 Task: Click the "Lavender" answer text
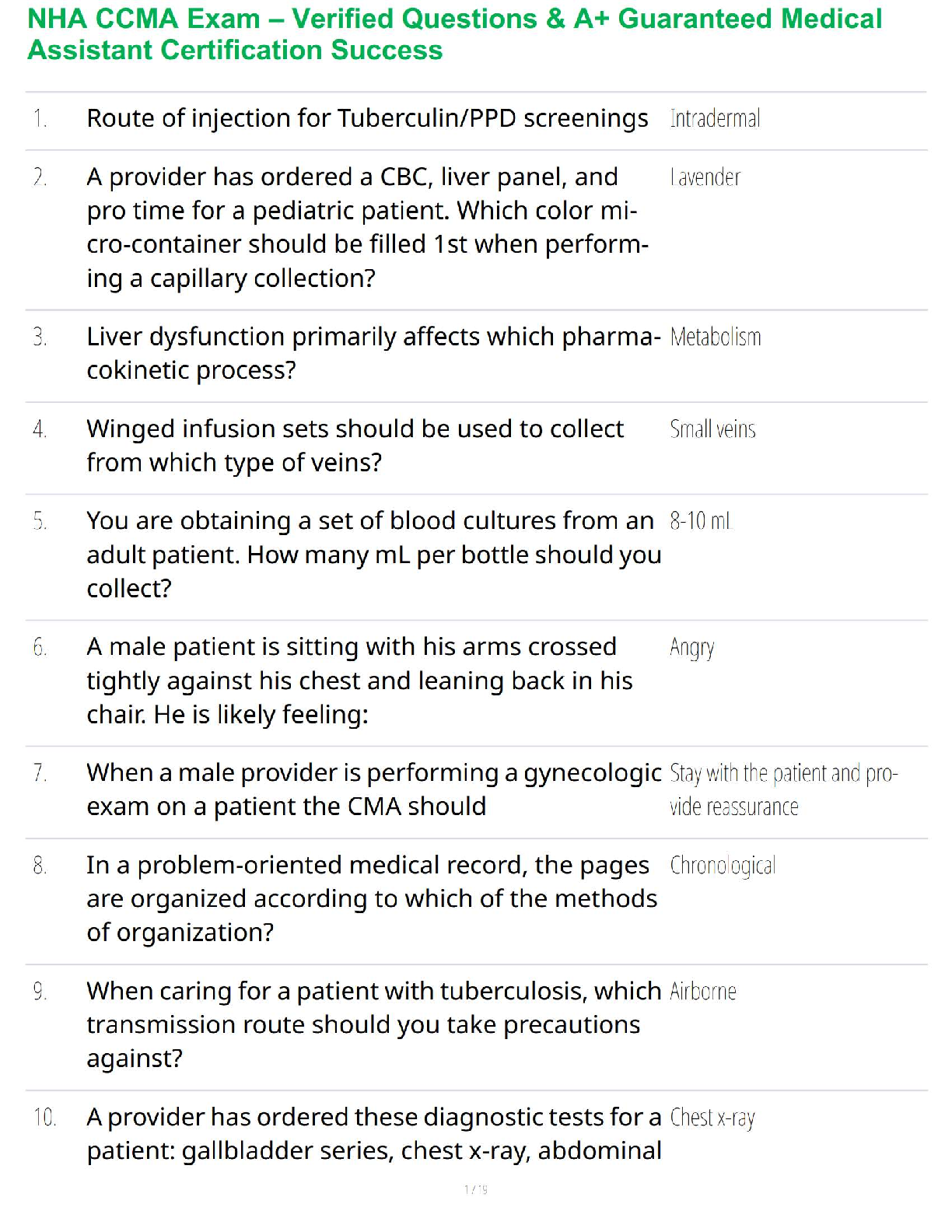(x=705, y=178)
